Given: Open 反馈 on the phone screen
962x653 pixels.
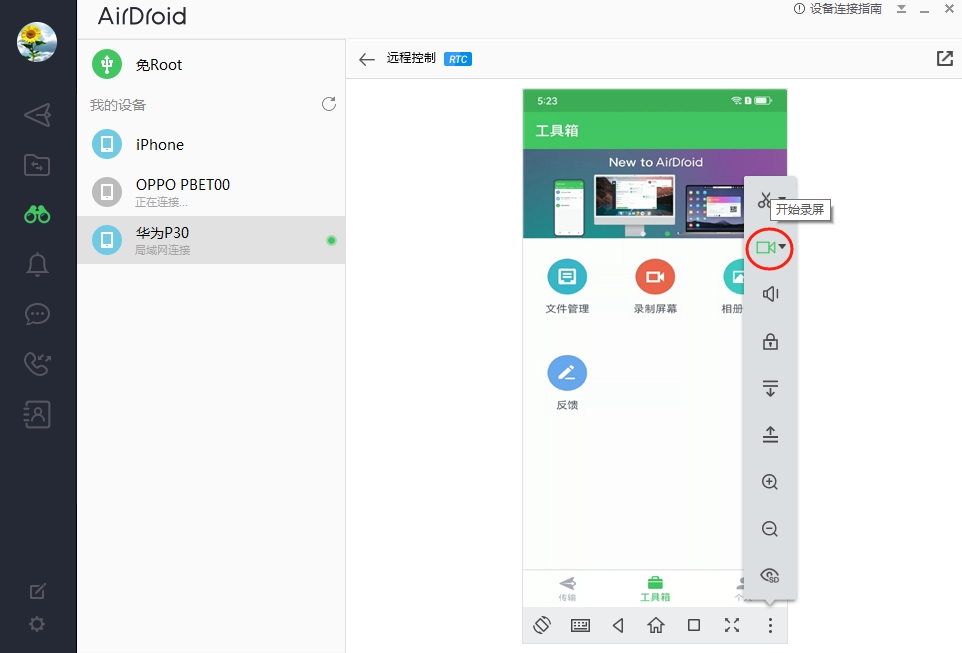Looking at the screenshot, I should (x=568, y=383).
